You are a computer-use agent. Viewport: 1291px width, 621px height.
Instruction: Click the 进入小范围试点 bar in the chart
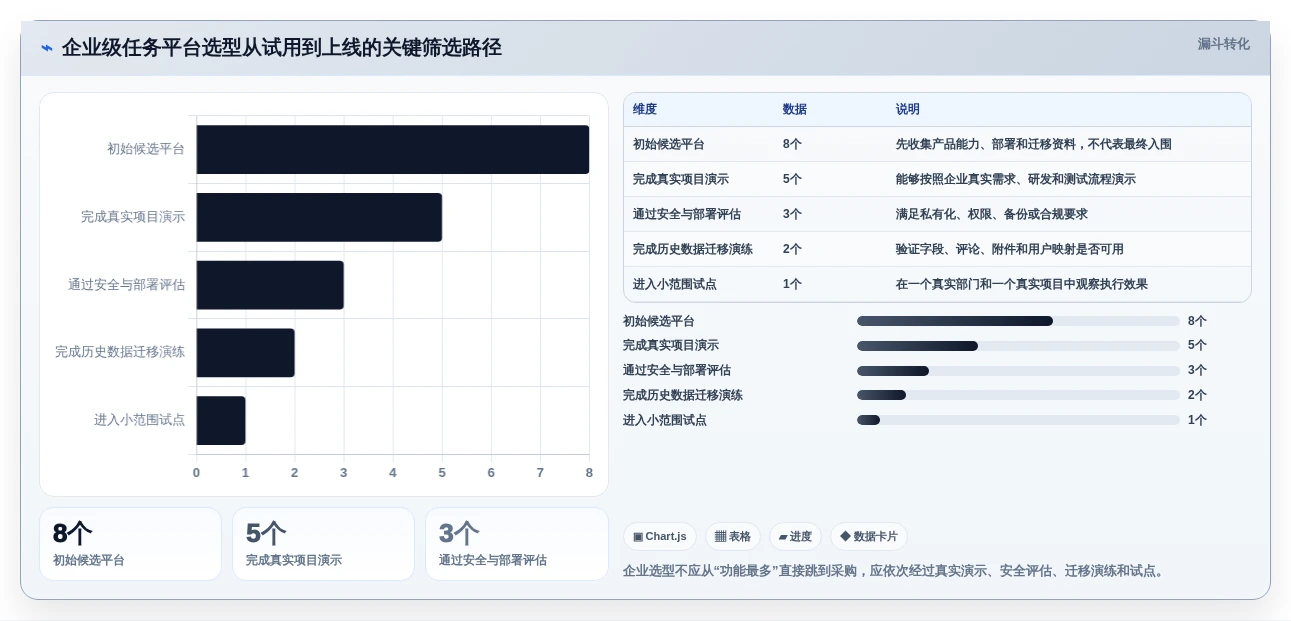221,420
